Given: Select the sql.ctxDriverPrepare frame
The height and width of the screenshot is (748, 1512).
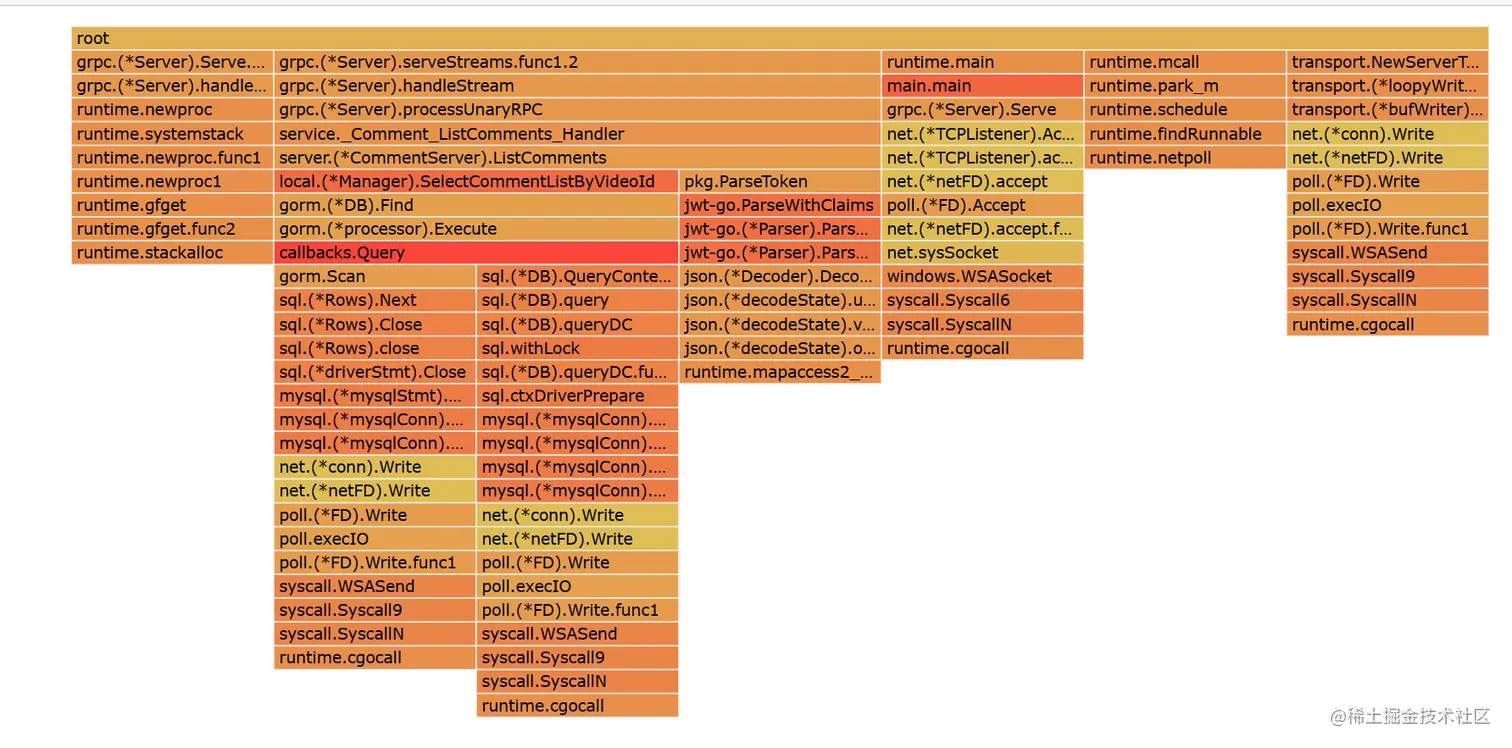Looking at the screenshot, I should click(x=578, y=396).
